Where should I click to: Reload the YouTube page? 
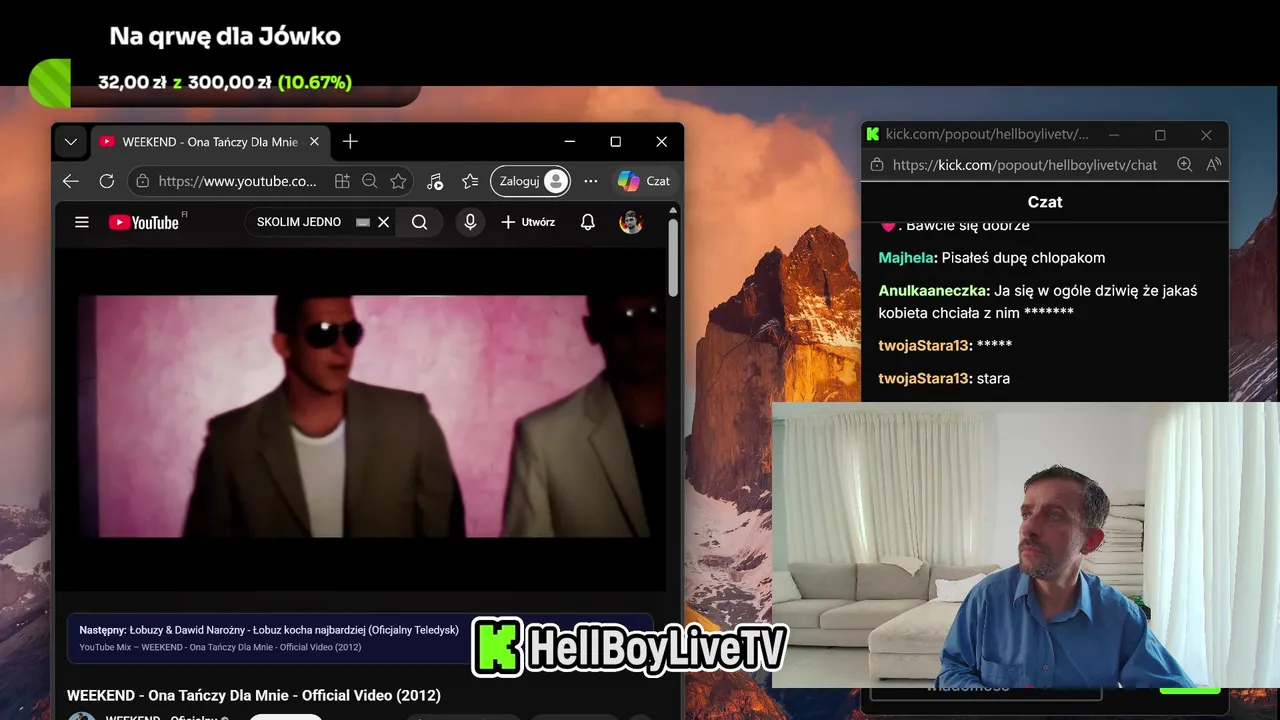pos(107,181)
